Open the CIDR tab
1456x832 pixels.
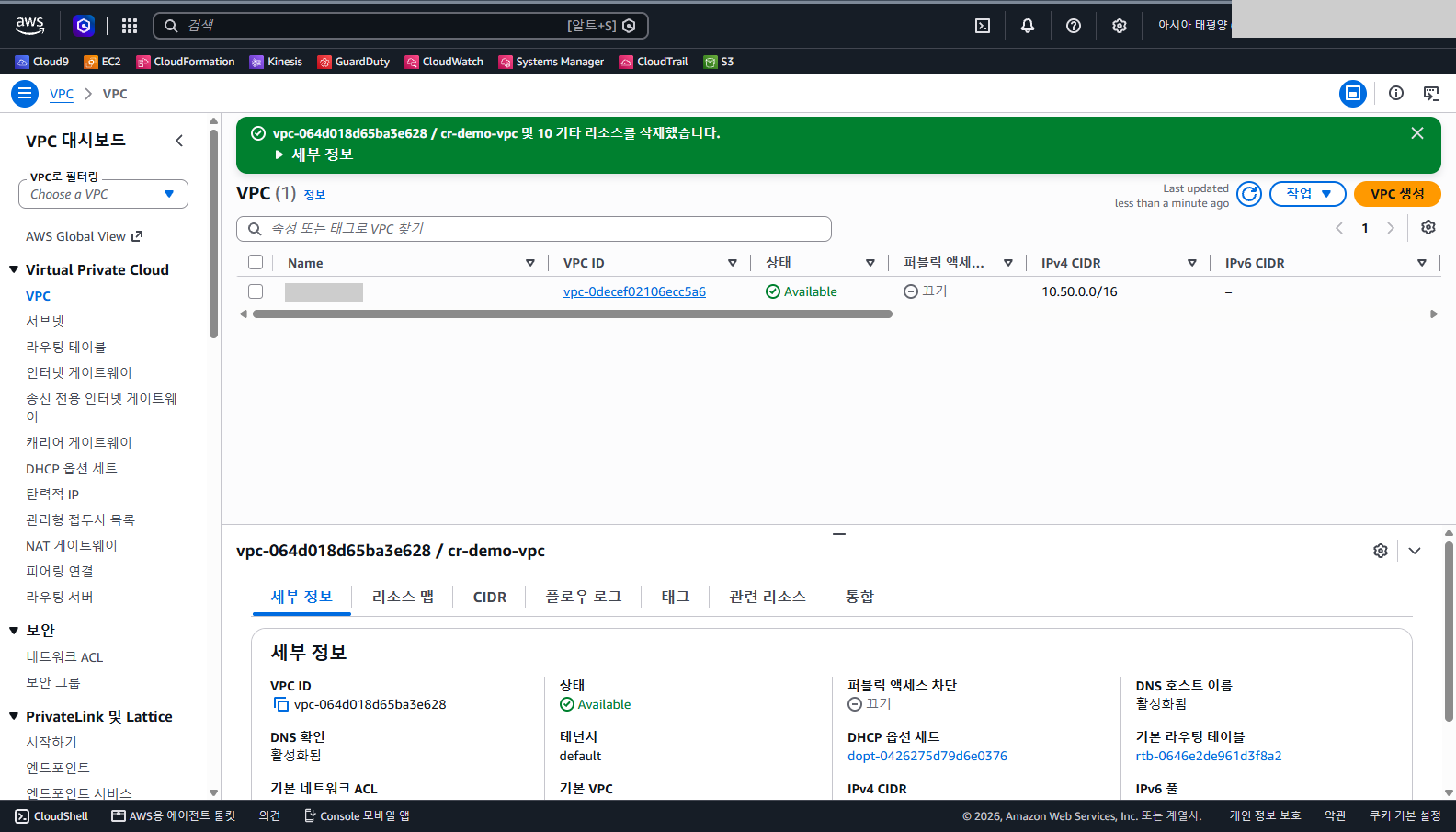[490, 597]
